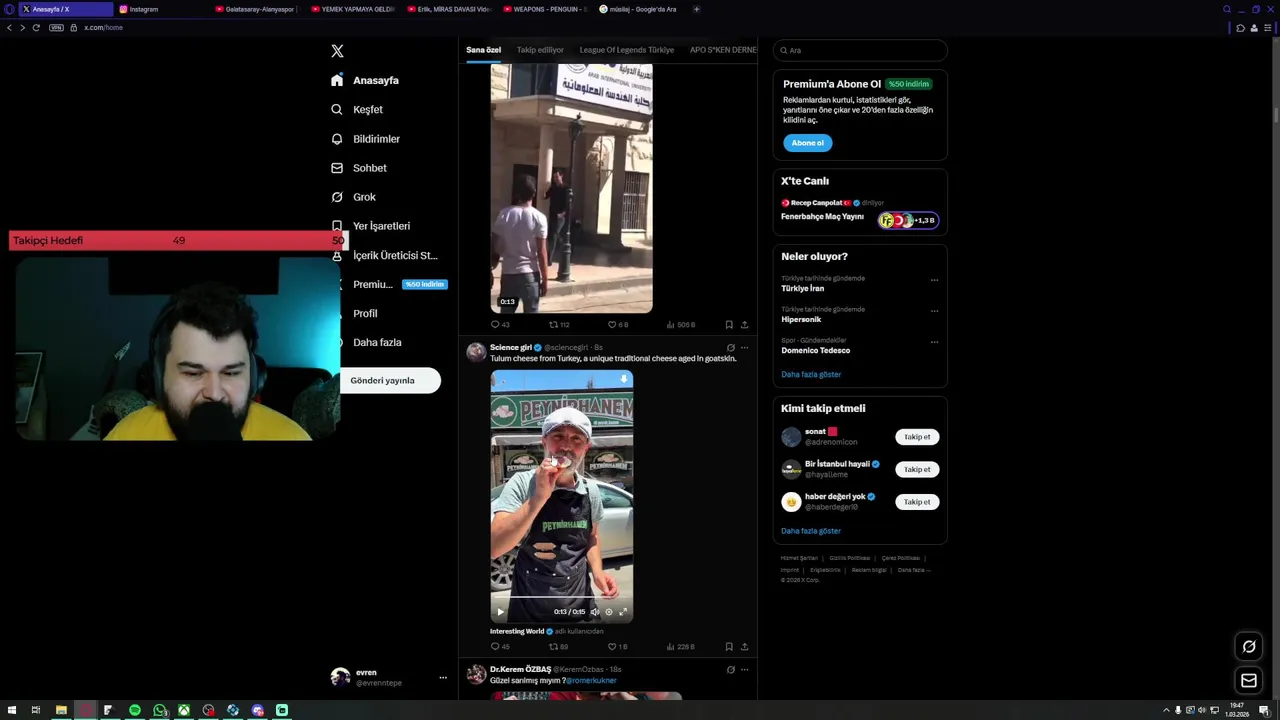
Task: Repost the top post with 112 reposts
Action: click(x=559, y=325)
